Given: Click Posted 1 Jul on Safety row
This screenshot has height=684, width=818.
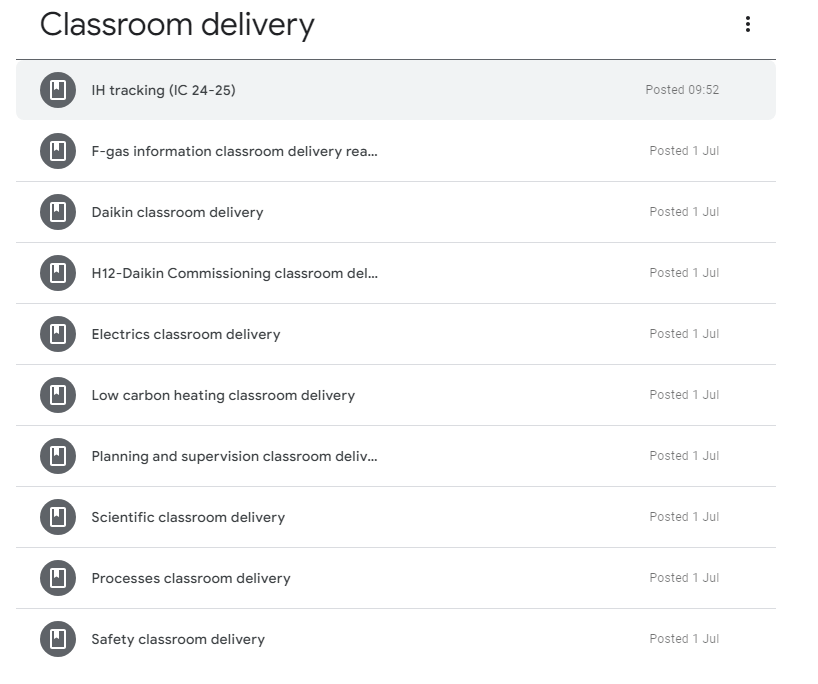Looking at the screenshot, I should tap(684, 639).
